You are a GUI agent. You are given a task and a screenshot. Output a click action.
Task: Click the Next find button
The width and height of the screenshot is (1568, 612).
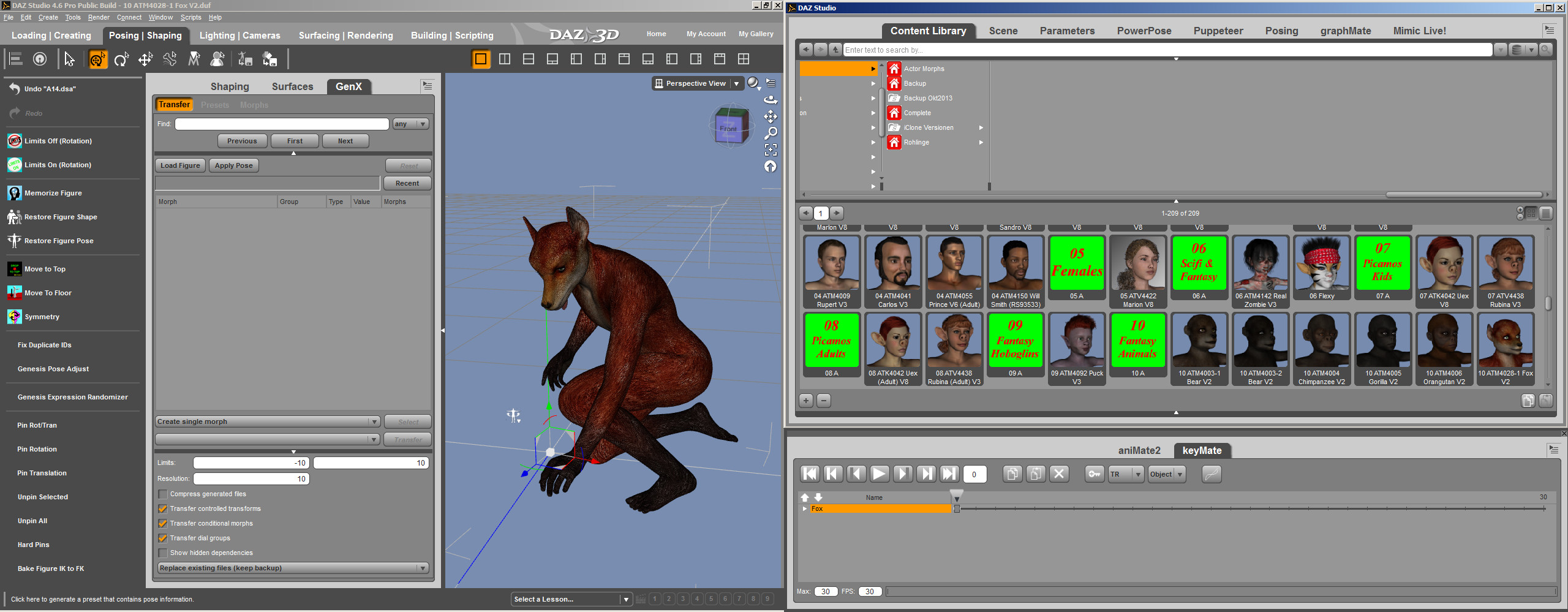click(x=345, y=141)
